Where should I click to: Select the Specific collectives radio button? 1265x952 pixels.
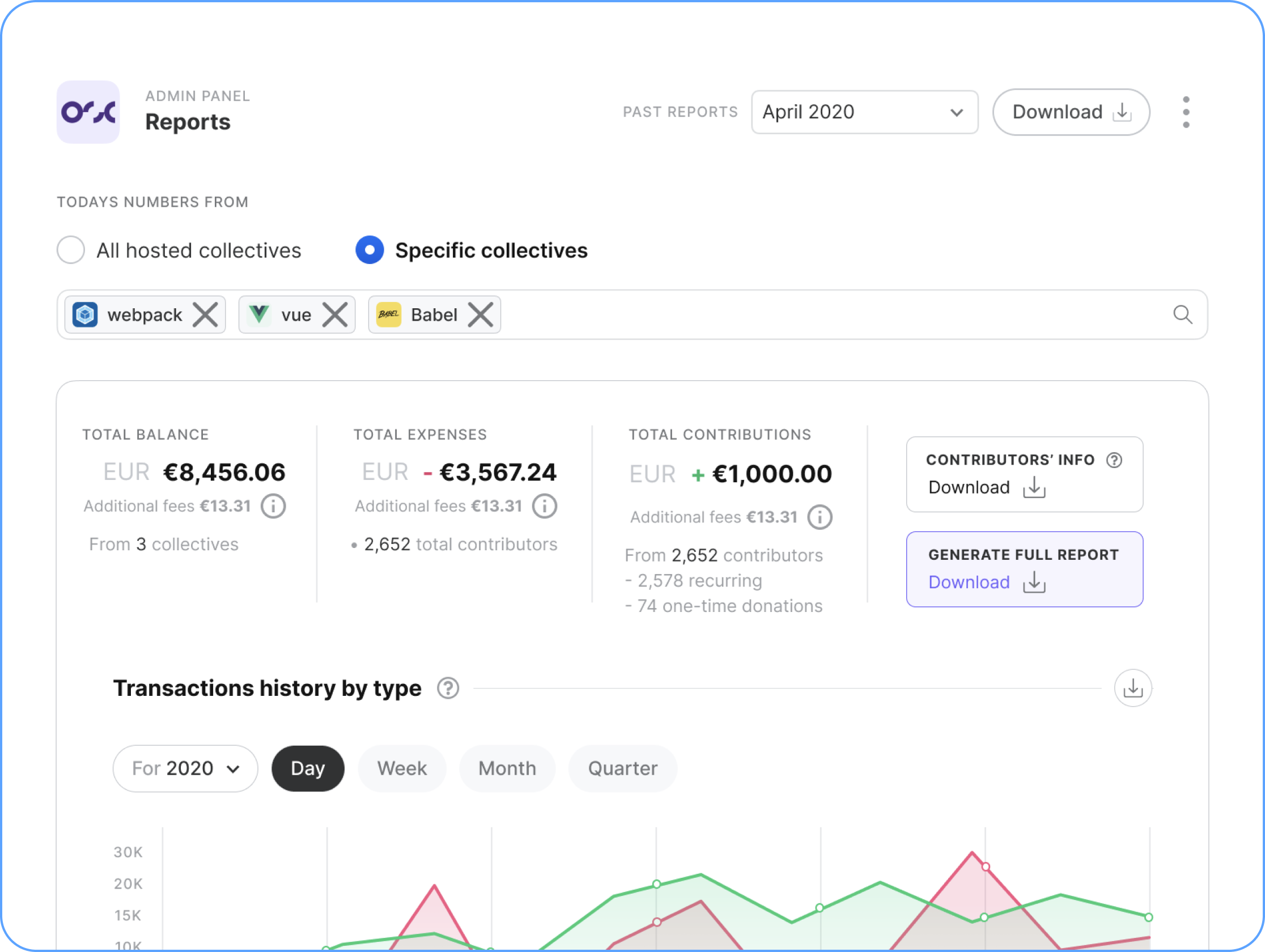click(370, 250)
